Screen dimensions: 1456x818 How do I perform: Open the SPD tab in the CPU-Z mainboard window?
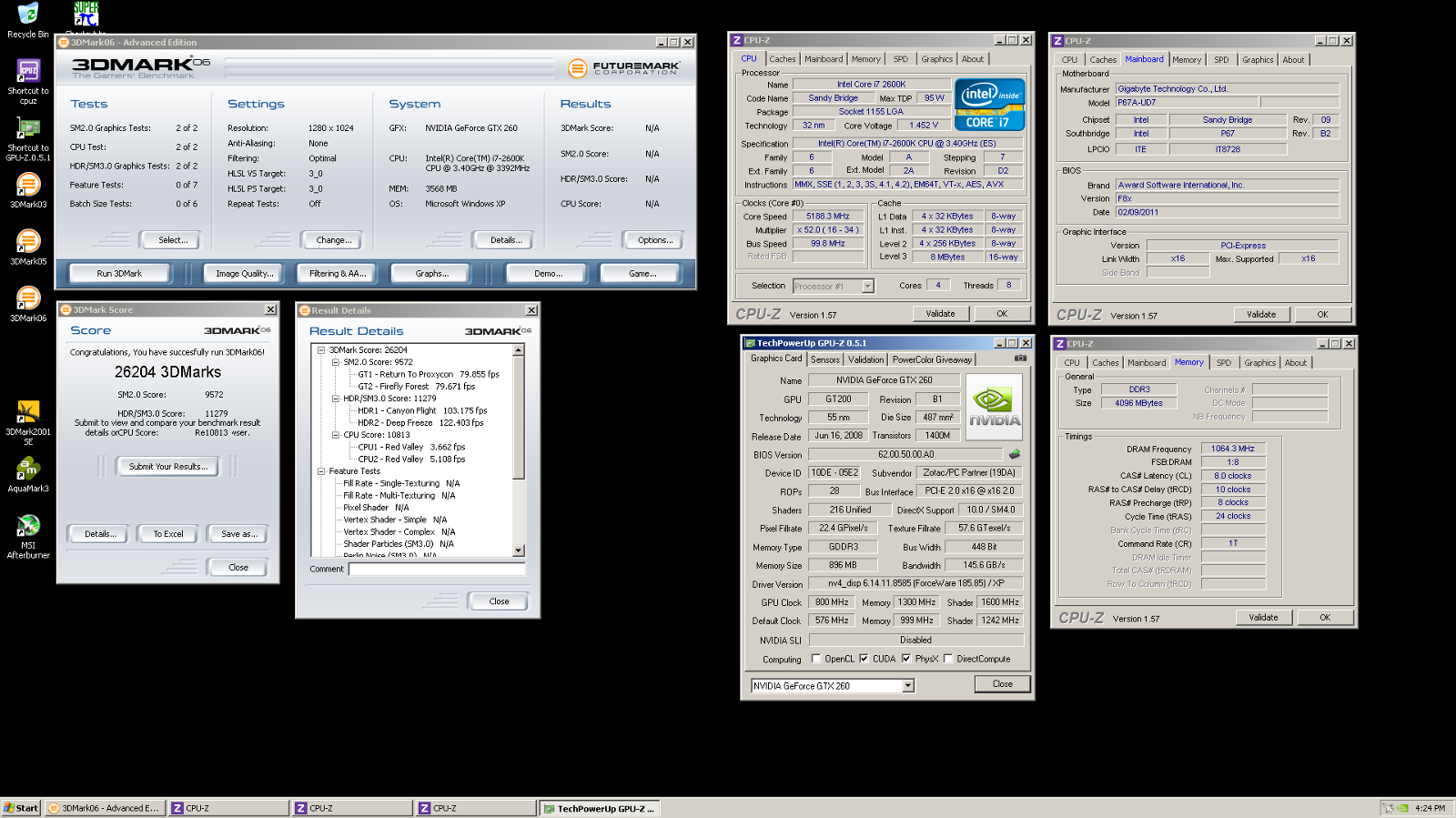[1221, 60]
